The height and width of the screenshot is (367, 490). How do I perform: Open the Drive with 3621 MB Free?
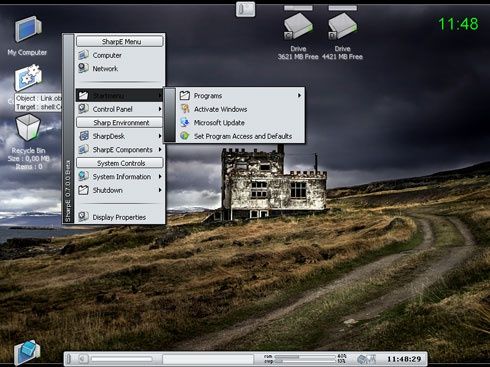coord(298,27)
